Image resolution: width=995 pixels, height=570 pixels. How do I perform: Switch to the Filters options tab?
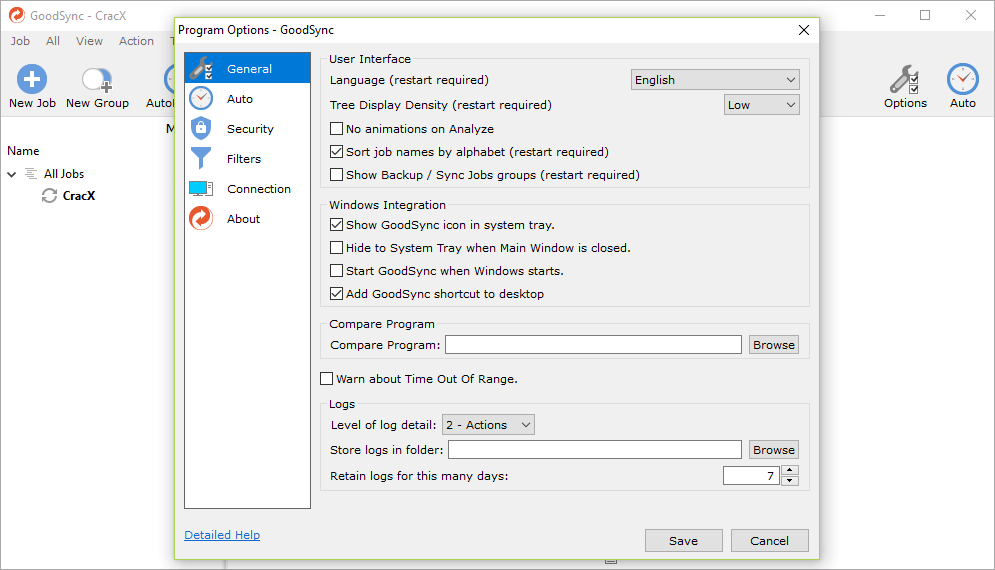(247, 159)
